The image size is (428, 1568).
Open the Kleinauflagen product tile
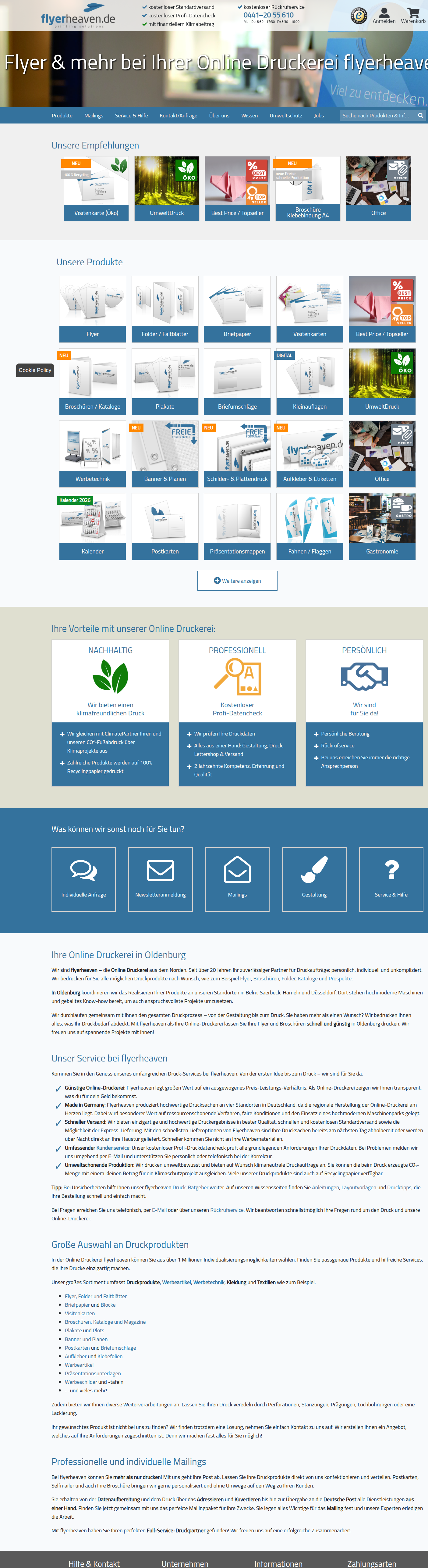point(310,382)
